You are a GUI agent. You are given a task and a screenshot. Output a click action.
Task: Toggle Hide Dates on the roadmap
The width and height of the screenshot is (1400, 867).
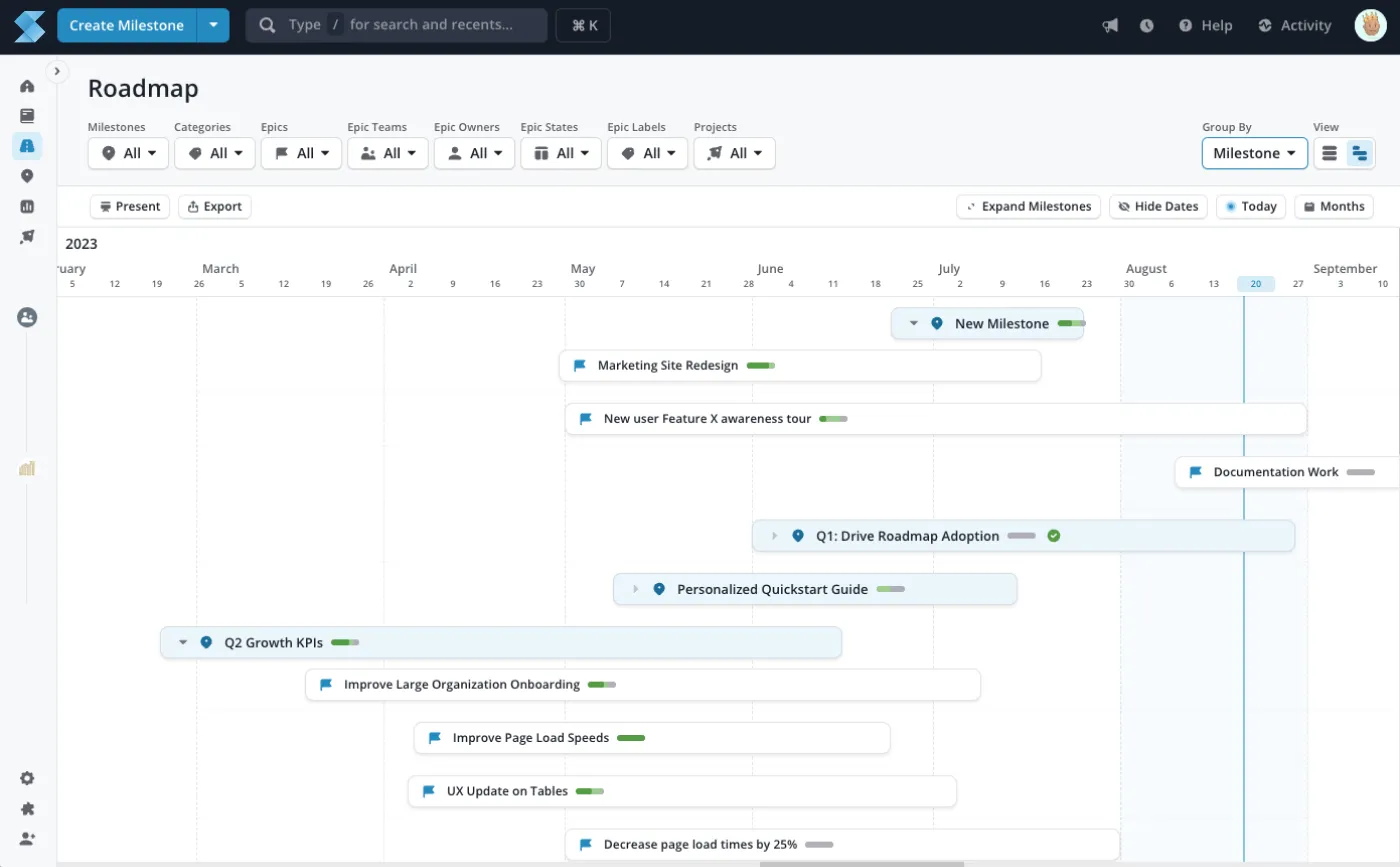(x=1158, y=206)
